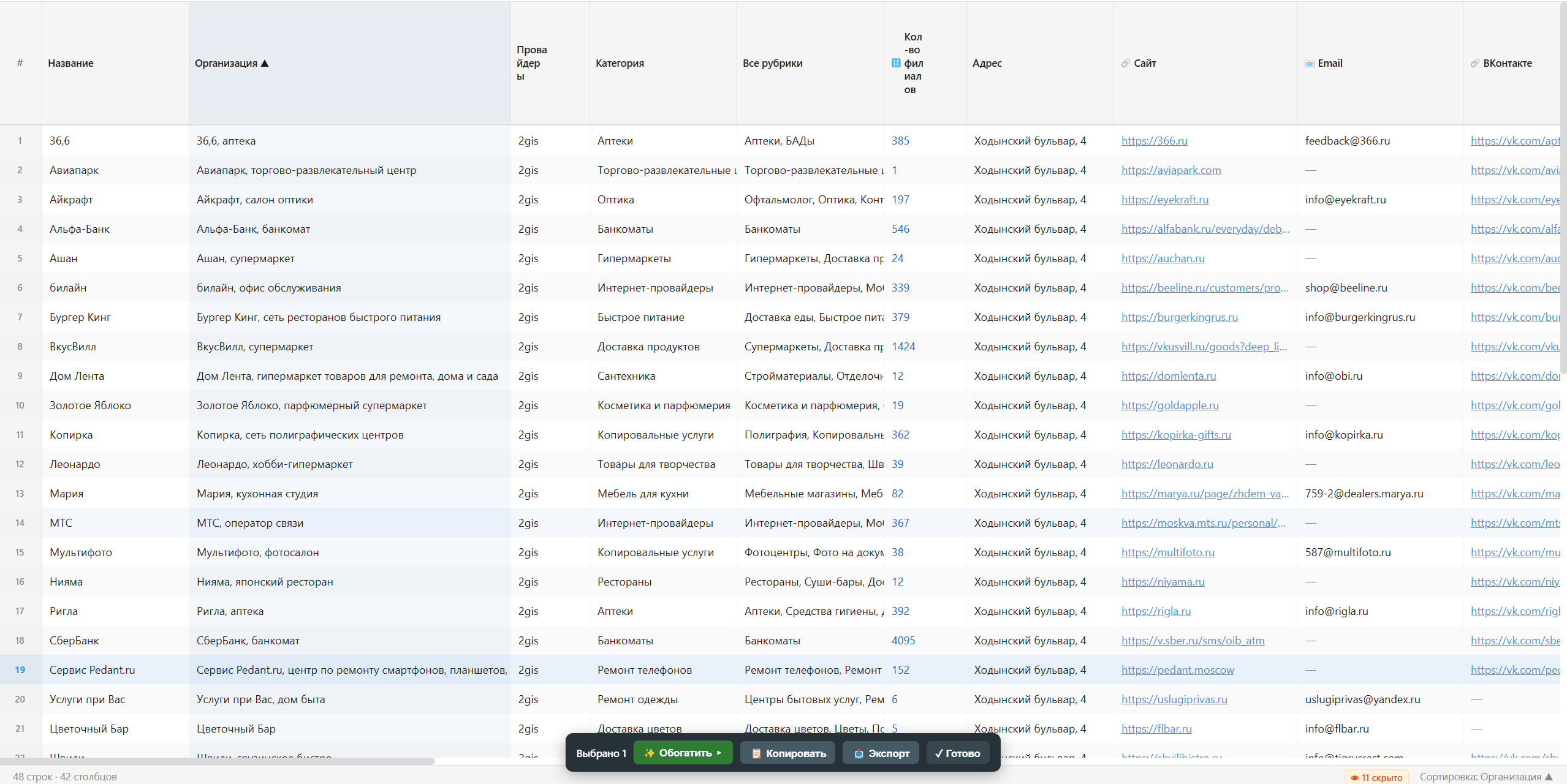
Task: Confirm selection with the Готово button
Action: click(957, 753)
